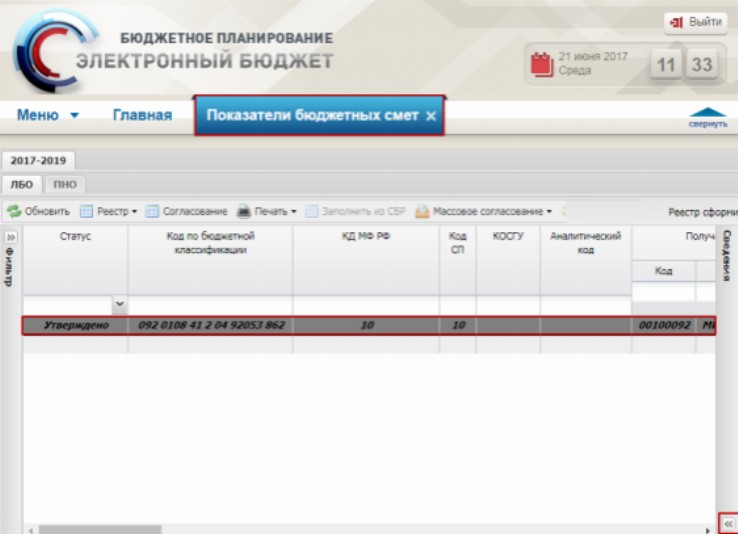738x534 pixels.
Task: Click the Выйти logout button
Action: click(x=695, y=22)
